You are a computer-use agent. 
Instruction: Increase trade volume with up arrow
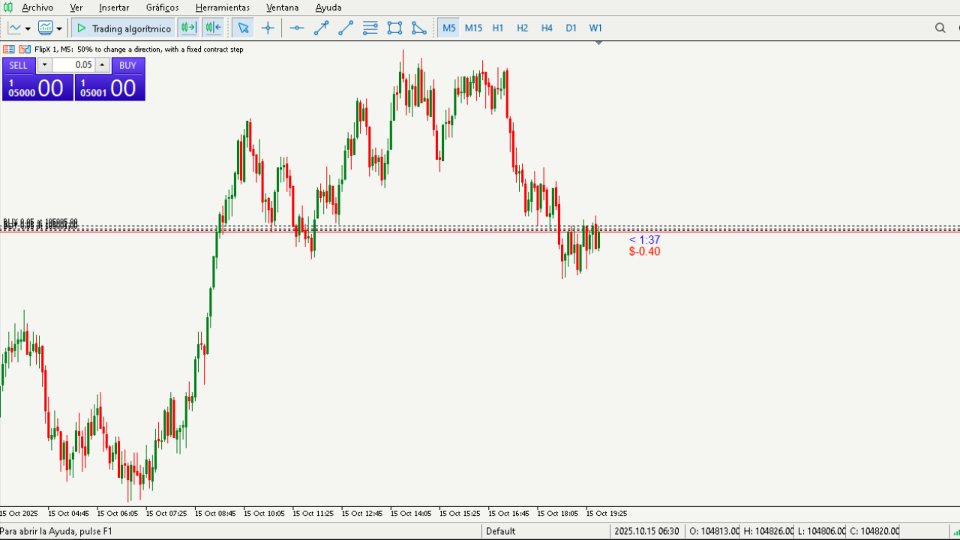[x=102, y=65]
